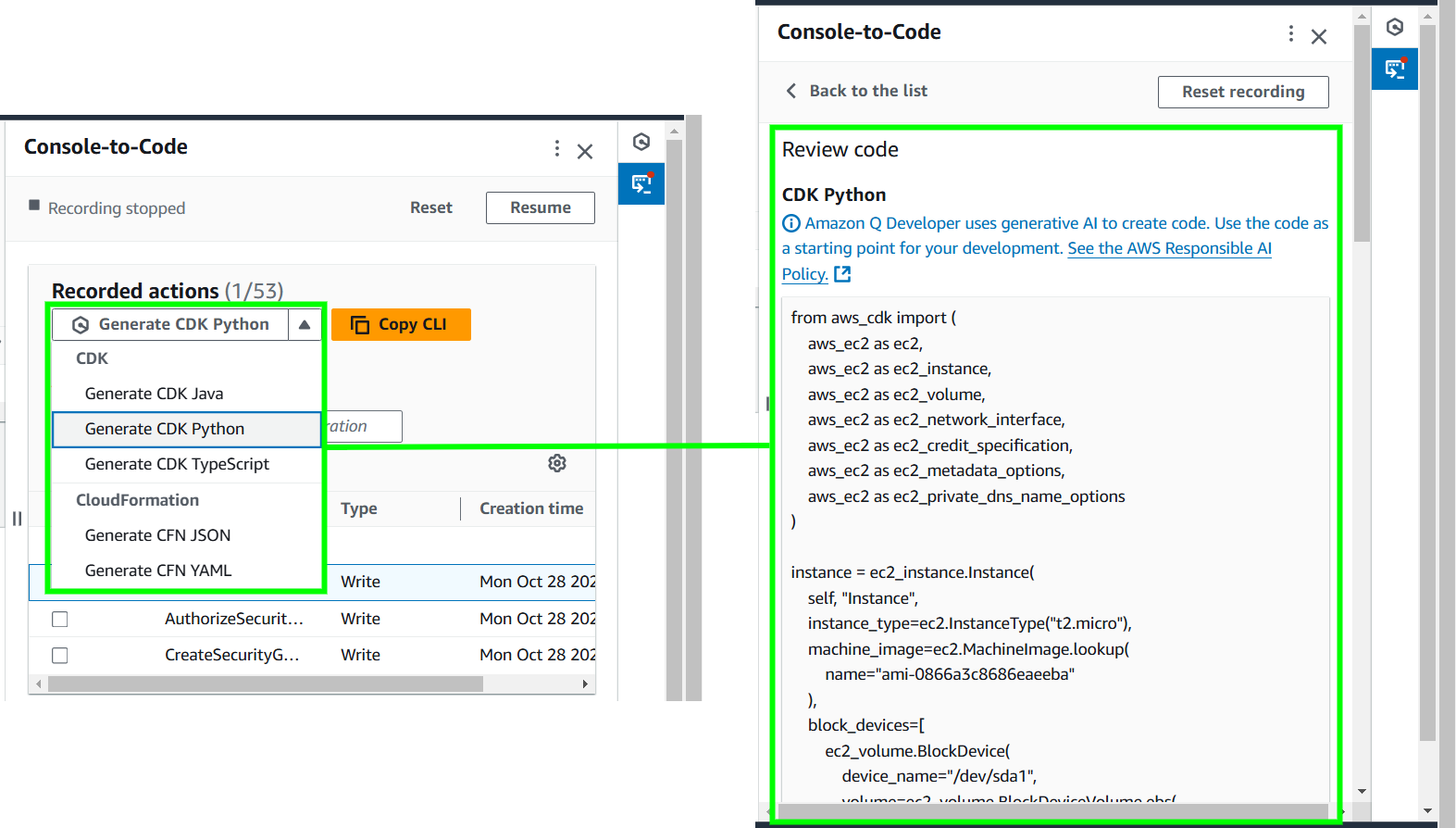This screenshot has width=1456, height=828.
Task: Sort by the Type column header
Action: [x=359, y=508]
